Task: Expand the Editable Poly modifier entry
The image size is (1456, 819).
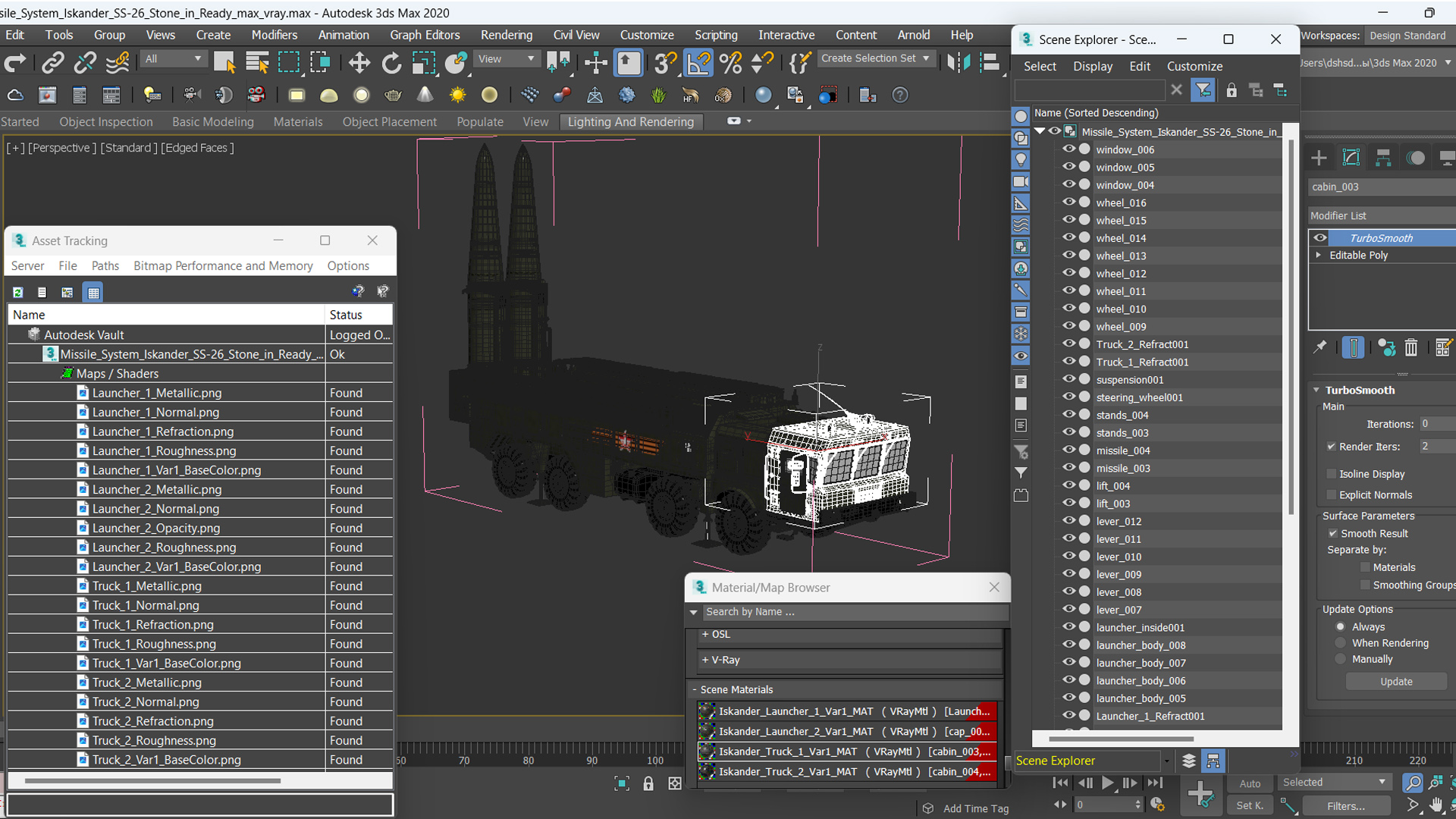Action: tap(1319, 256)
